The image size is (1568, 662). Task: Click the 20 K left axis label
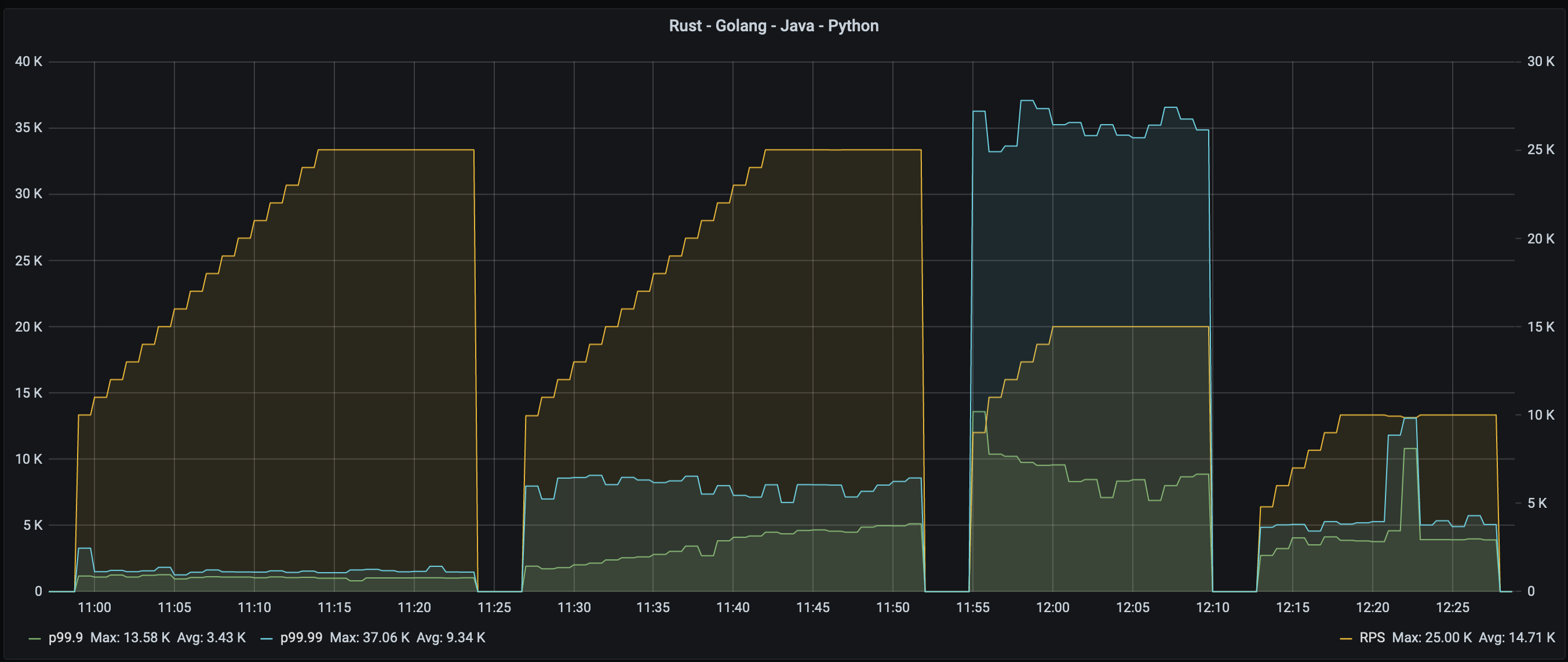[x=28, y=327]
